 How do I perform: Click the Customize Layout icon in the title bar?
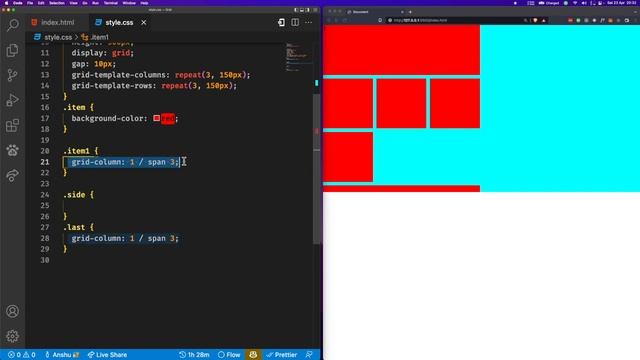coord(315,10)
